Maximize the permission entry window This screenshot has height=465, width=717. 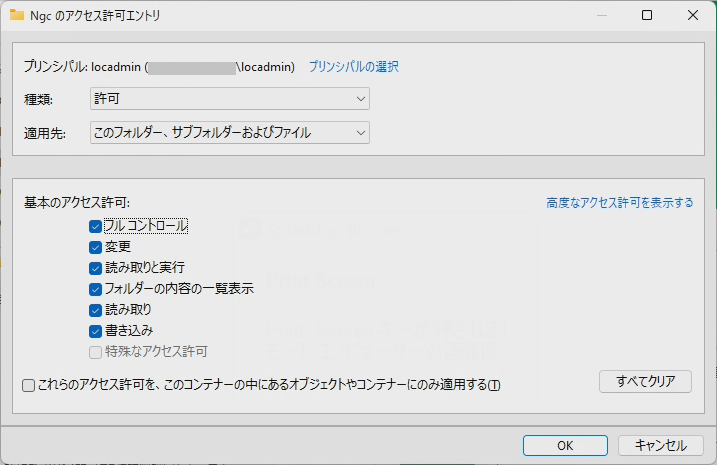click(x=647, y=15)
